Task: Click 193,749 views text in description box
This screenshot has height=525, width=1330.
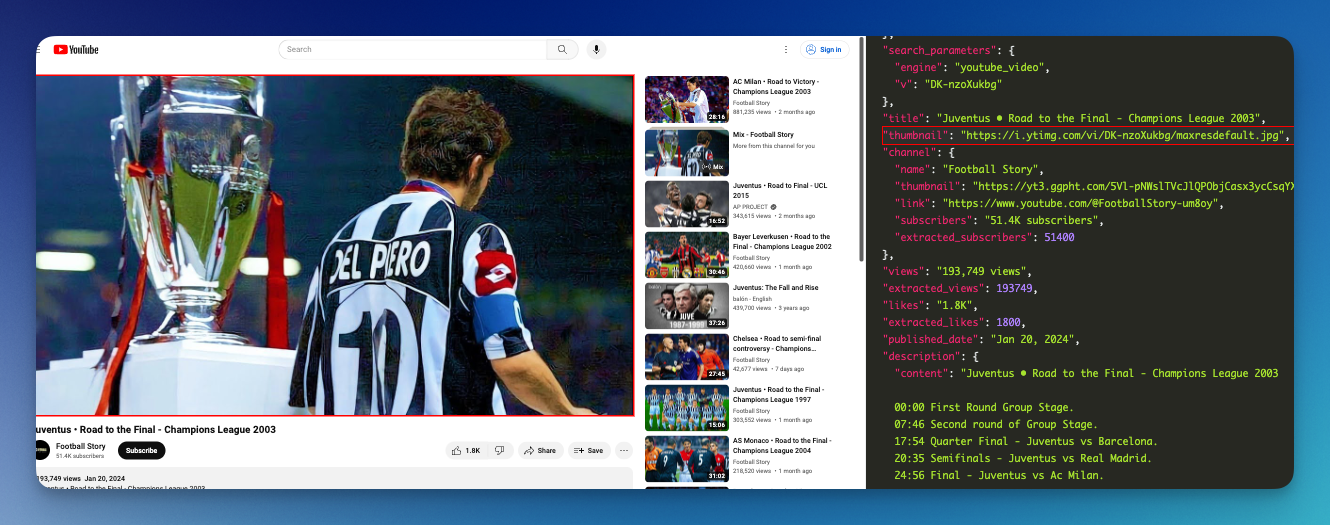Action: [58, 479]
